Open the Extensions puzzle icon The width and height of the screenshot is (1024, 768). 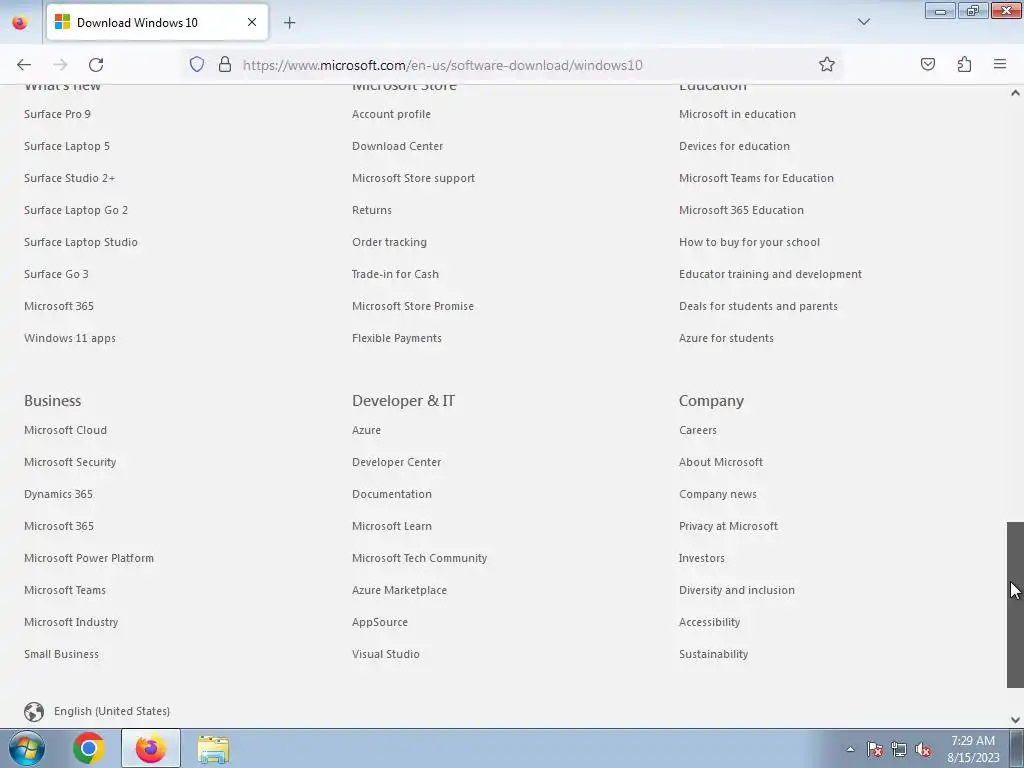click(x=964, y=64)
